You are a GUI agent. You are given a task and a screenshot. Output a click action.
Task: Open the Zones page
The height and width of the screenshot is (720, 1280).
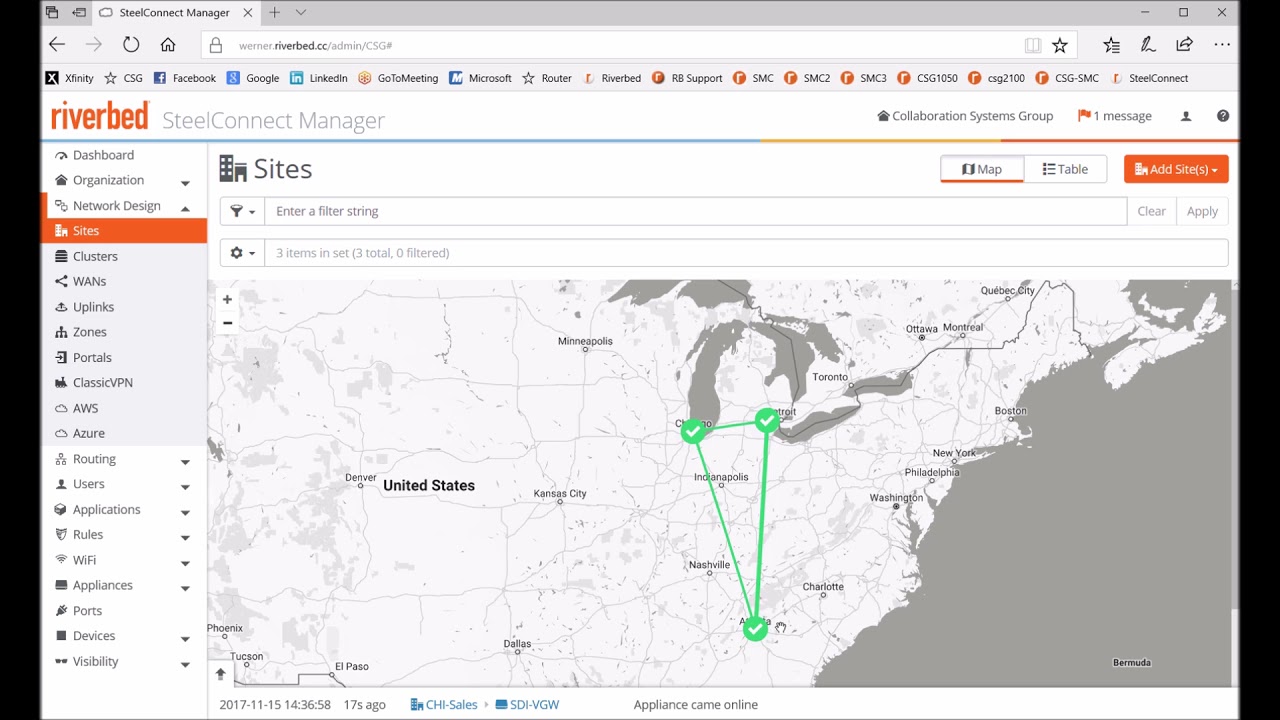pos(89,332)
